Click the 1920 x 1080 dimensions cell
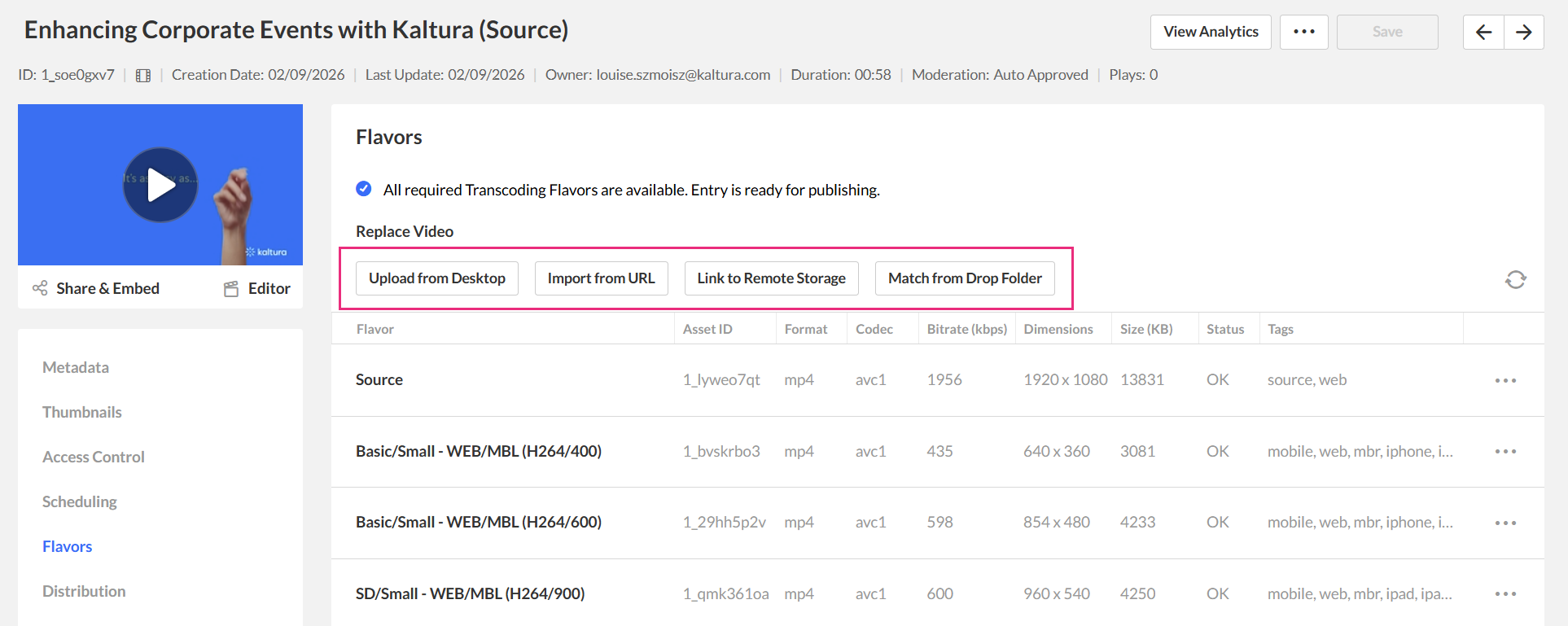Viewport: 1568px width, 626px height. tap(1066, 379)
